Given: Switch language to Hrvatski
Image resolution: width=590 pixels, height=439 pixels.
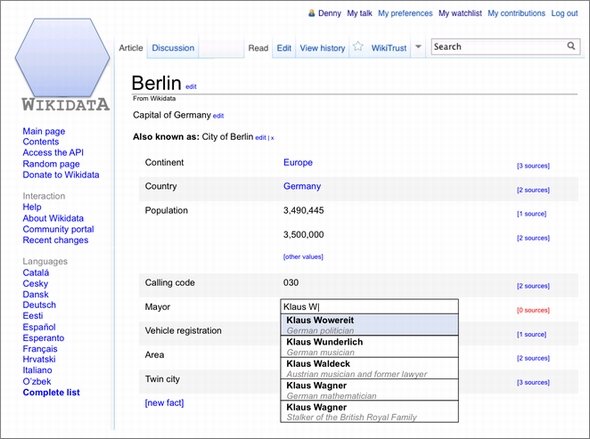Looking at the screenshot, I should point(39,360).
